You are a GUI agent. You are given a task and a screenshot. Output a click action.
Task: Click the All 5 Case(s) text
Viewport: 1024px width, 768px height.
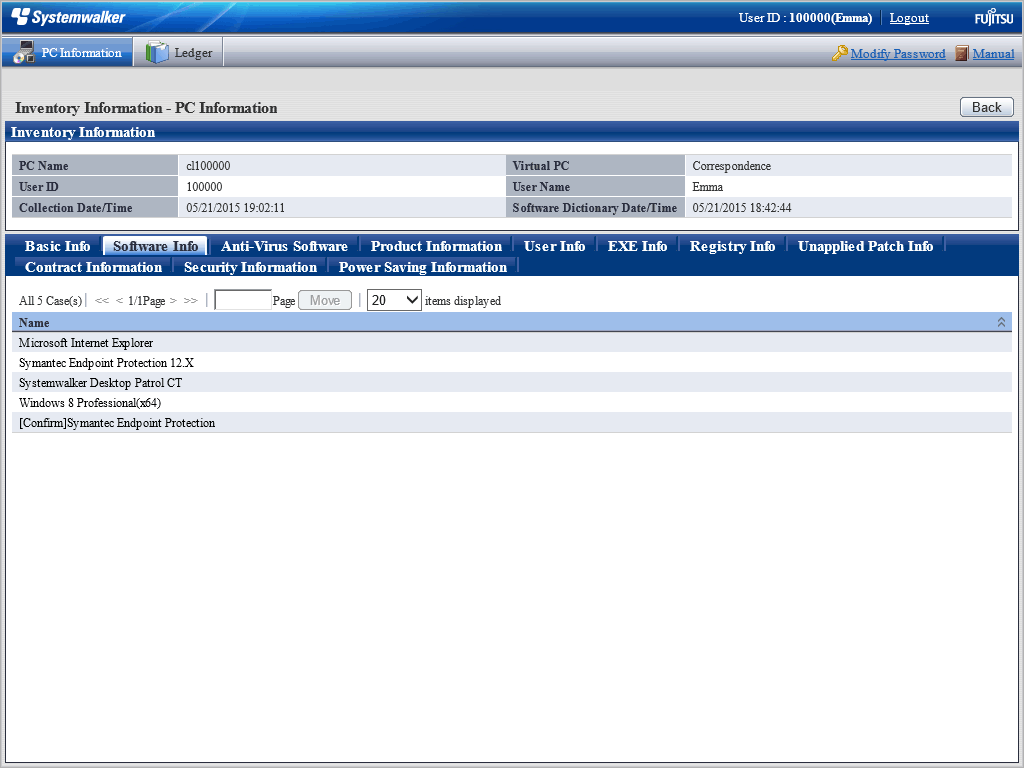point(50,300)
